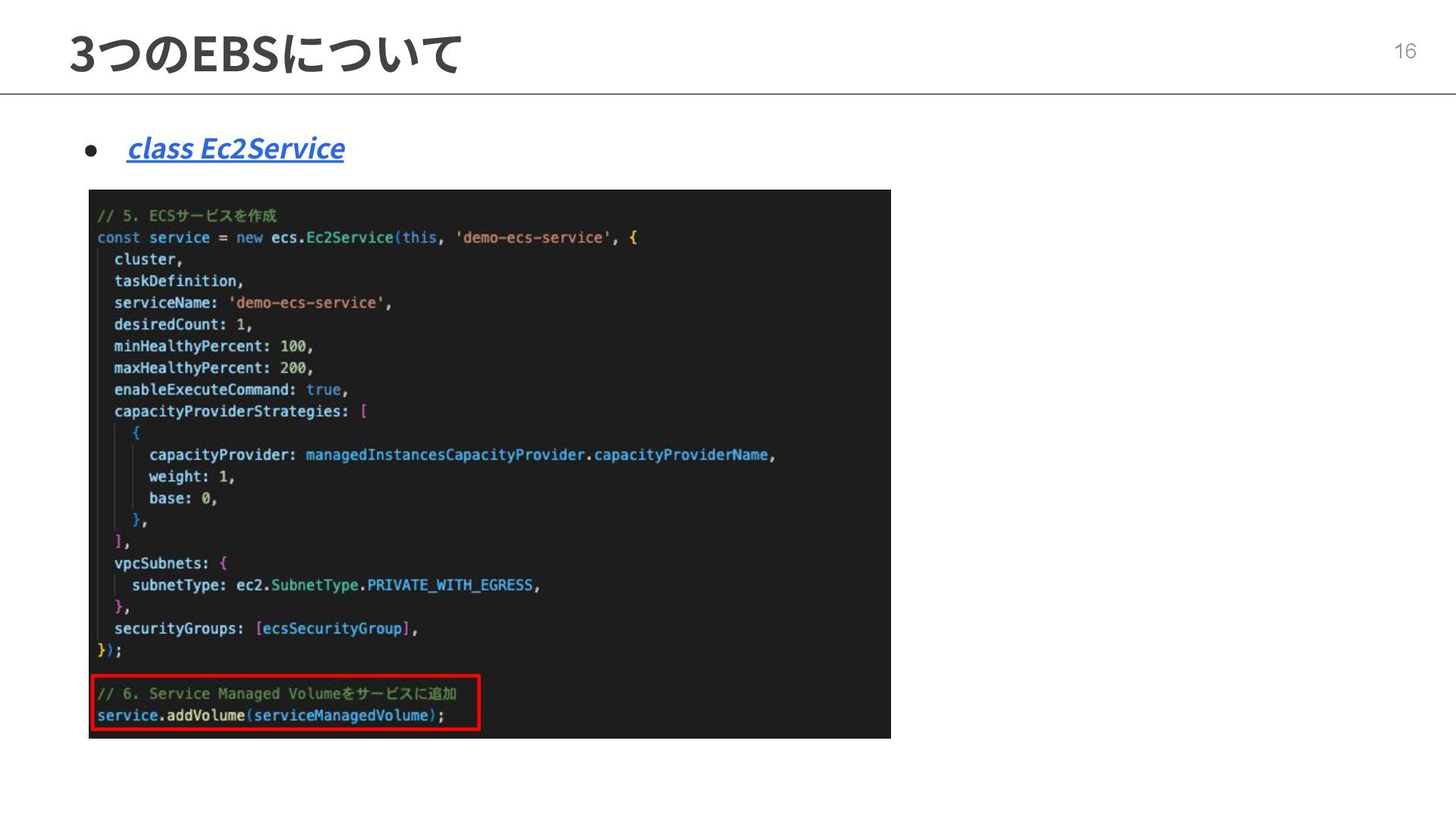Click the vpcSubnets property line

tap(170, 563)
